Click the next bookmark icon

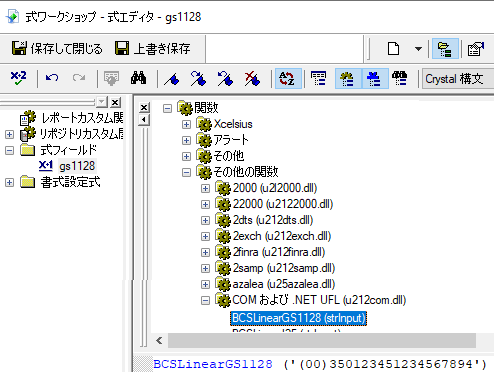(199, 78)
